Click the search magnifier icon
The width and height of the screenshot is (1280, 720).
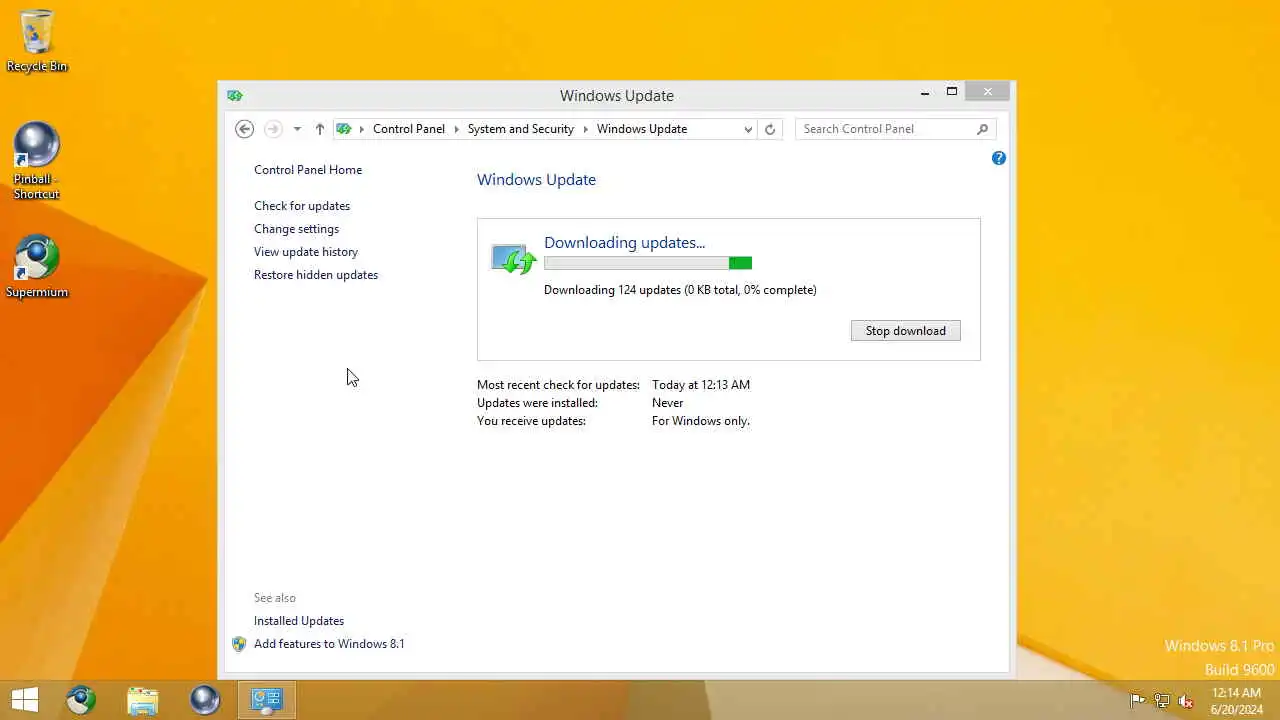point(982,129)
